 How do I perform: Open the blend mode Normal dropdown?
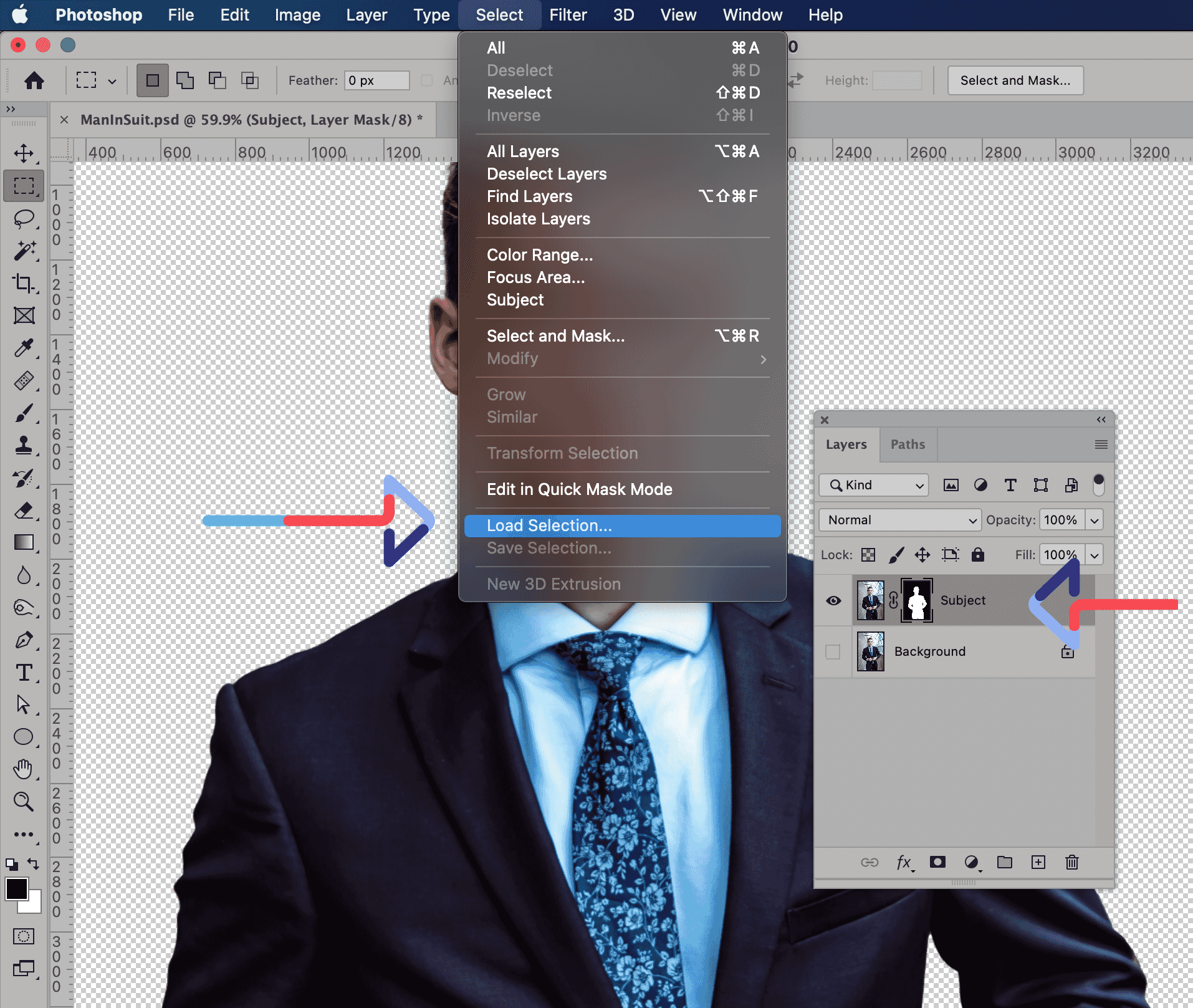(x=899, y=520)
